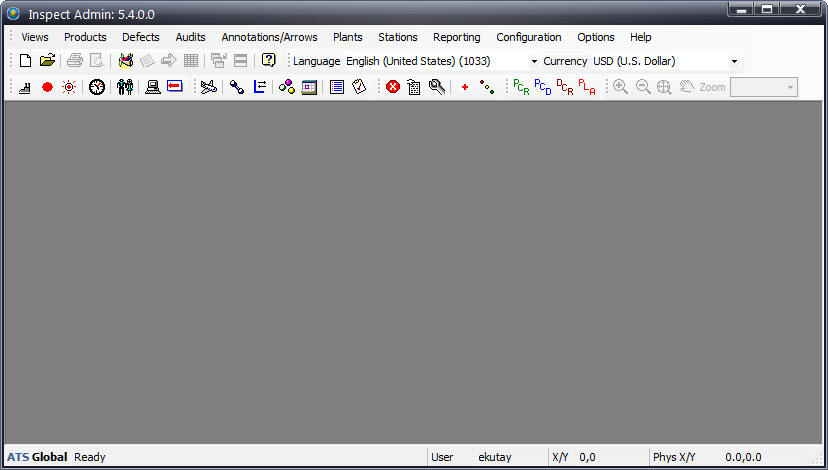Click the factory plant icon
This screenshot has height=470, width=828.
pyautogui.click(x=25, y=87)
